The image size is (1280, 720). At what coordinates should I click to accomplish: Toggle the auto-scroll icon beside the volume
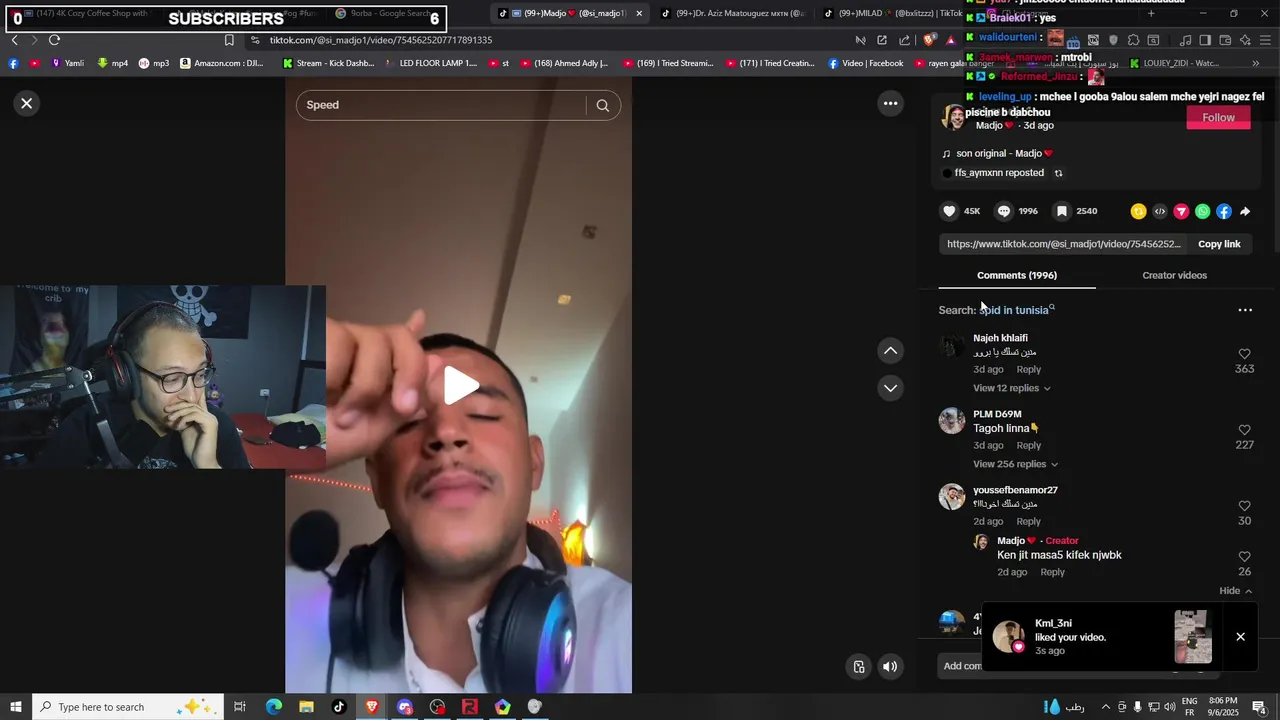click(x=858, y=667)
